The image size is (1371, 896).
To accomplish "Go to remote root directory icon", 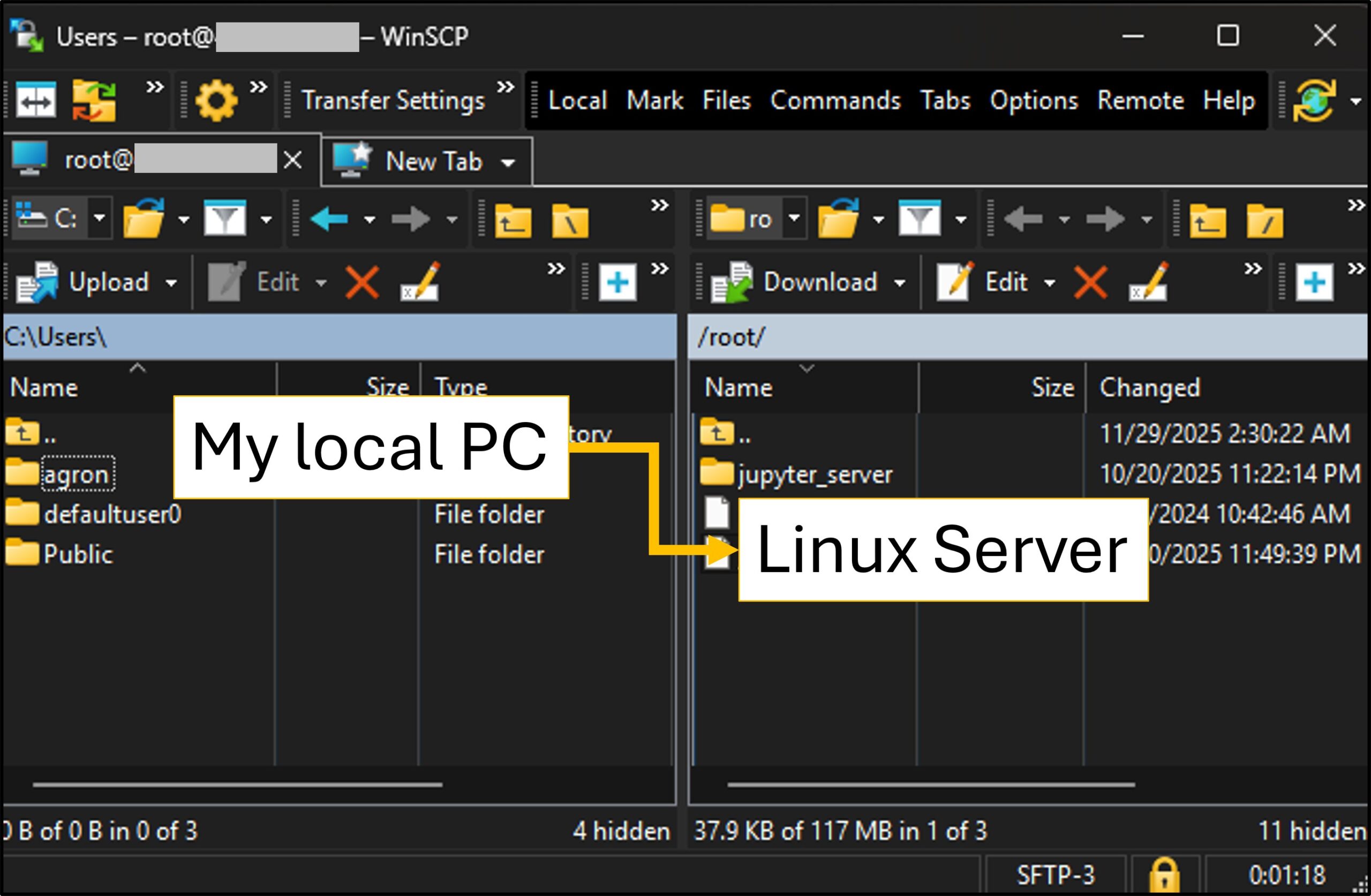I will [x=1264, y=221].
